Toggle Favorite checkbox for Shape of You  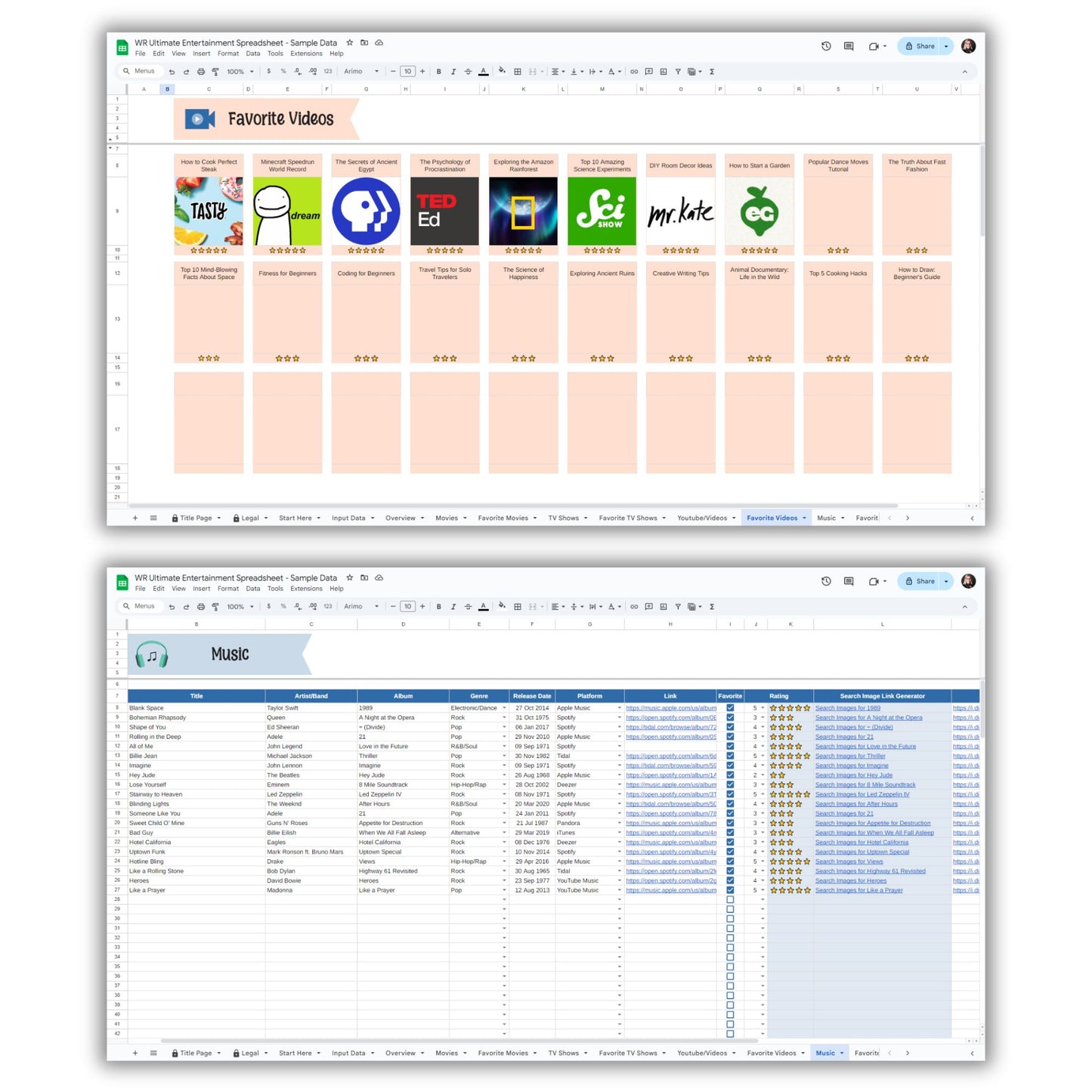coord(730,728)
